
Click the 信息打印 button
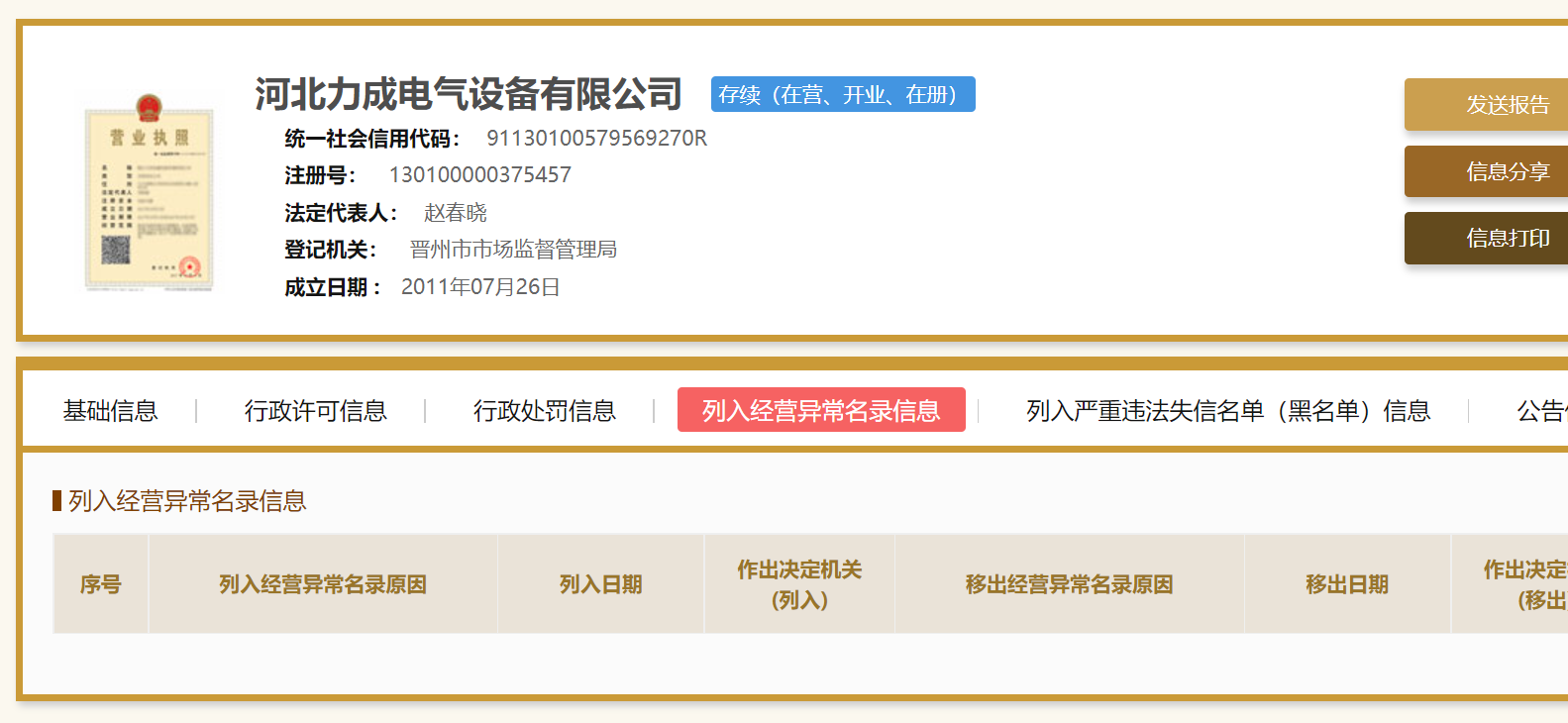point(1486,238)
